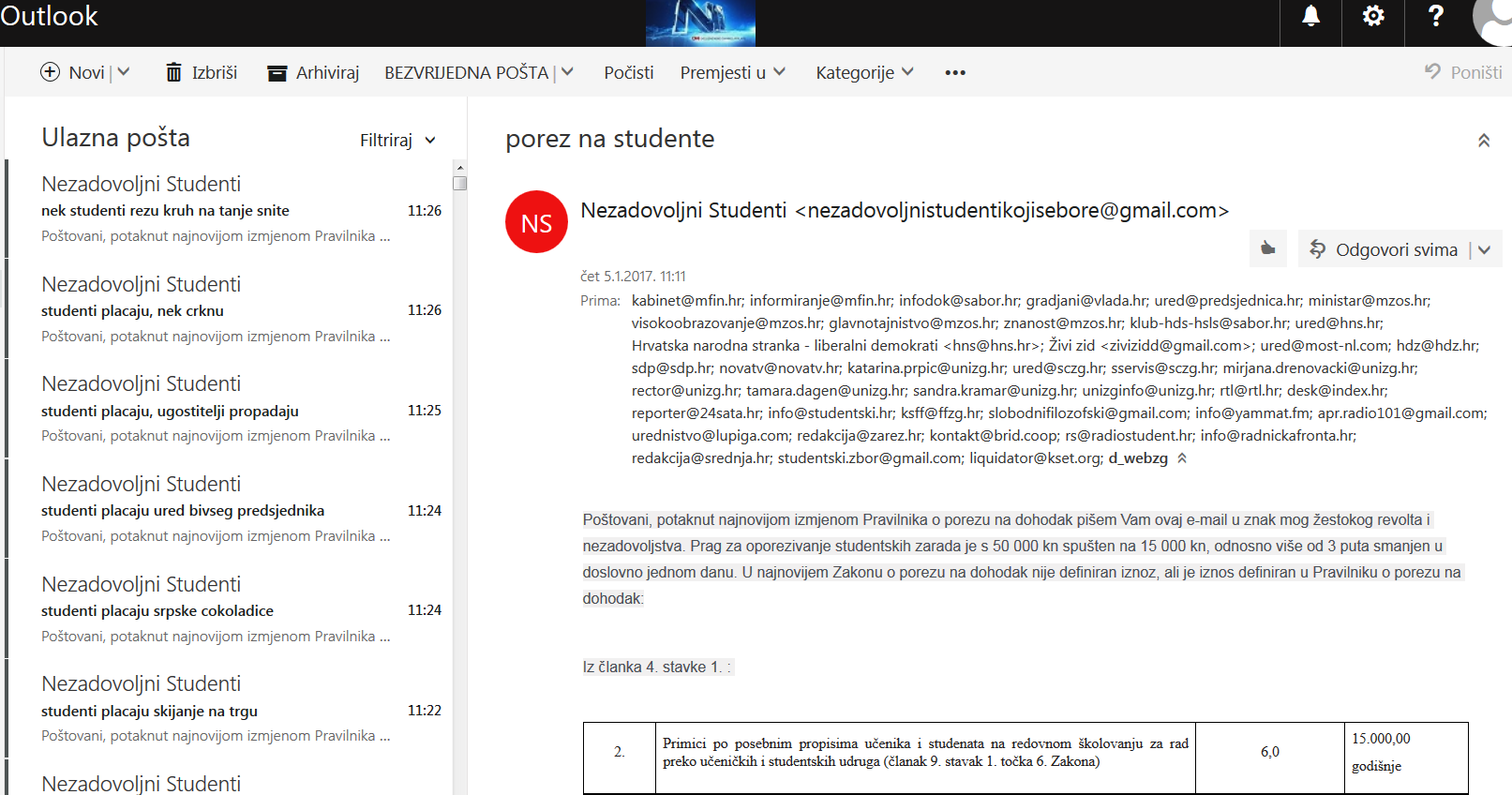The image size is (1512, 795).
Task: Collapse the message header with double chevron
Action: tap(1483, 141)
